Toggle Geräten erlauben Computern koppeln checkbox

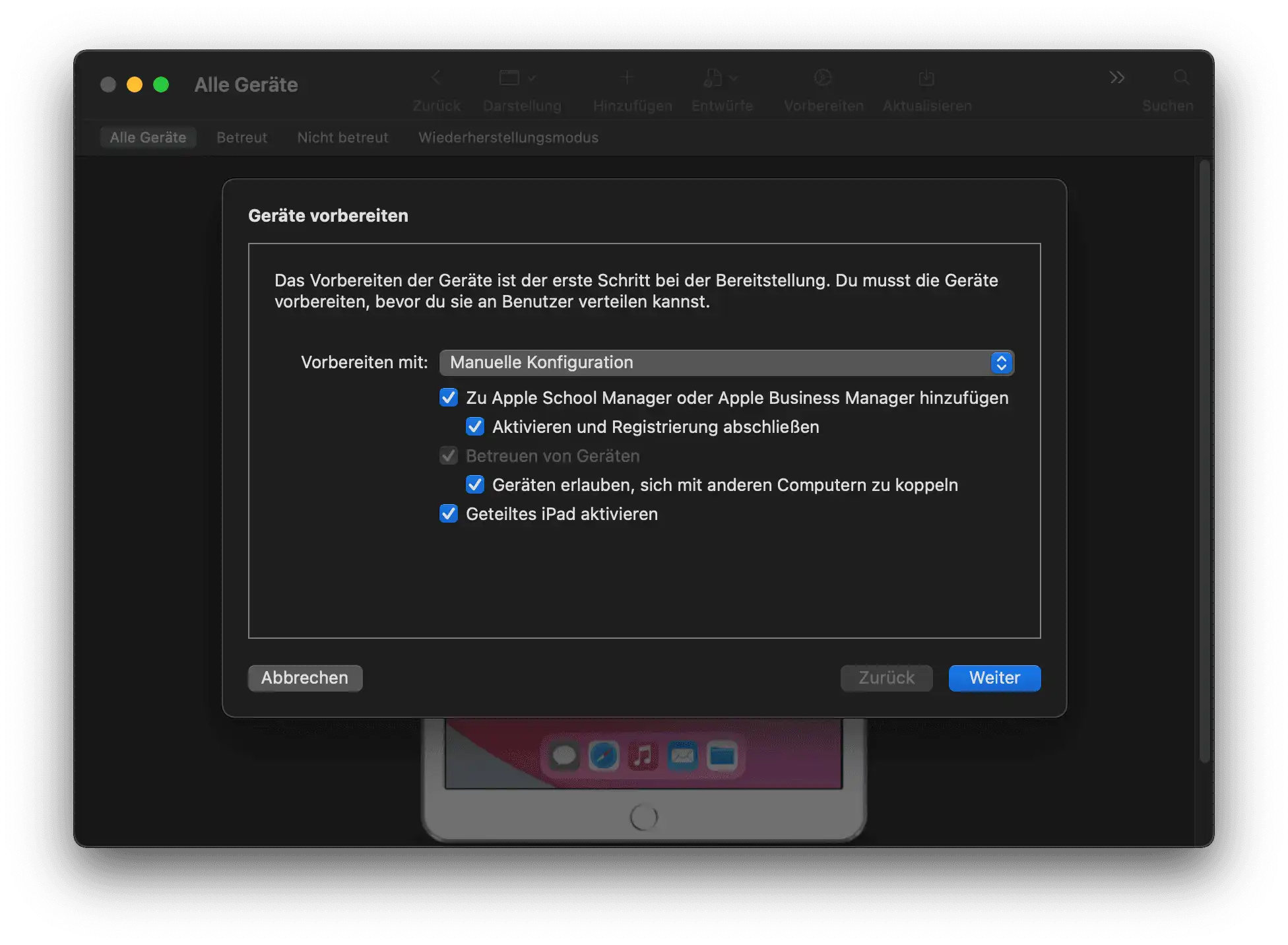pyautogui.click(x=475, y=484)
